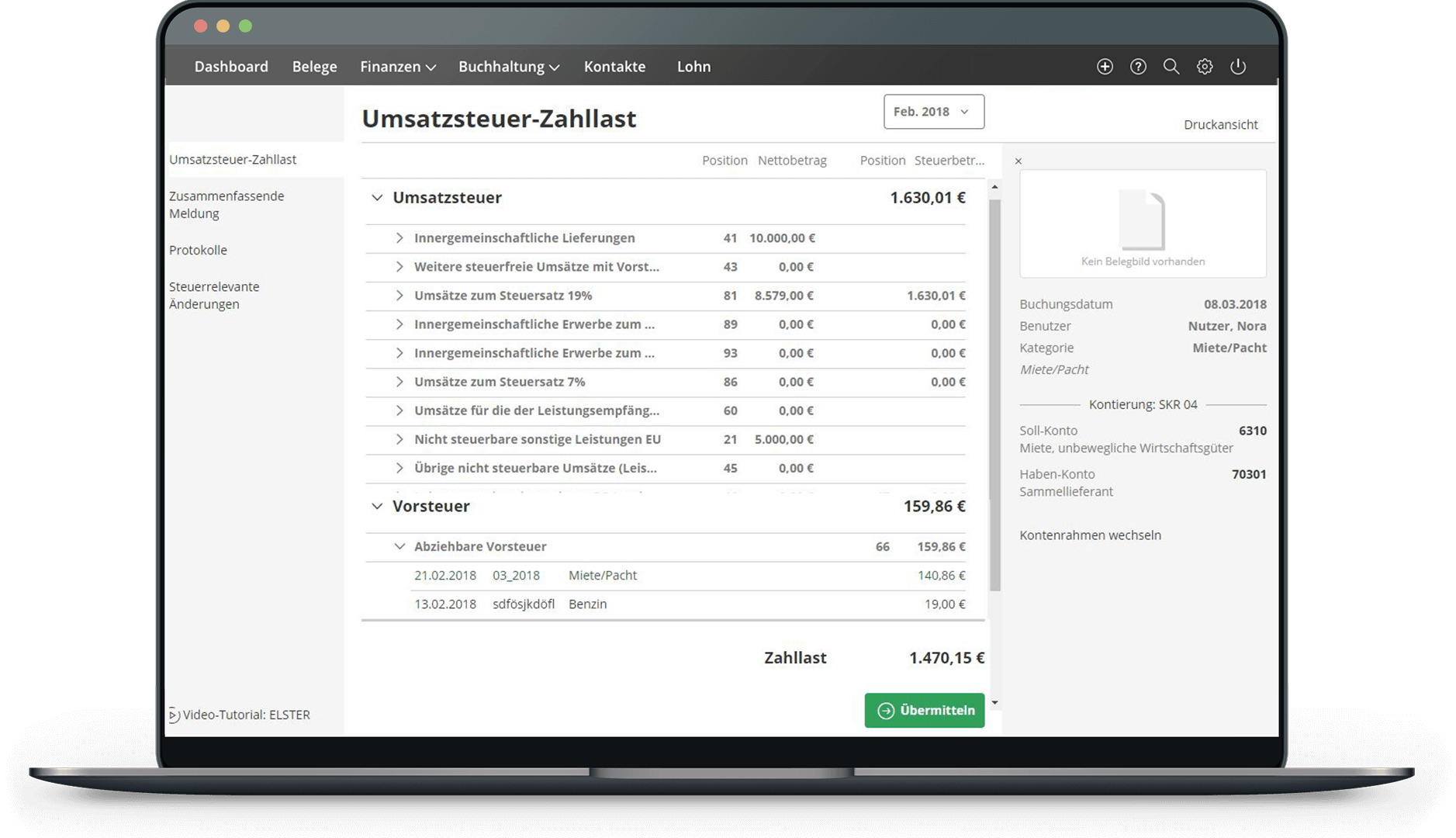The image size is (1456, 838).
Task: Click the scrollbar up arrow
Action: click(994, 188)
